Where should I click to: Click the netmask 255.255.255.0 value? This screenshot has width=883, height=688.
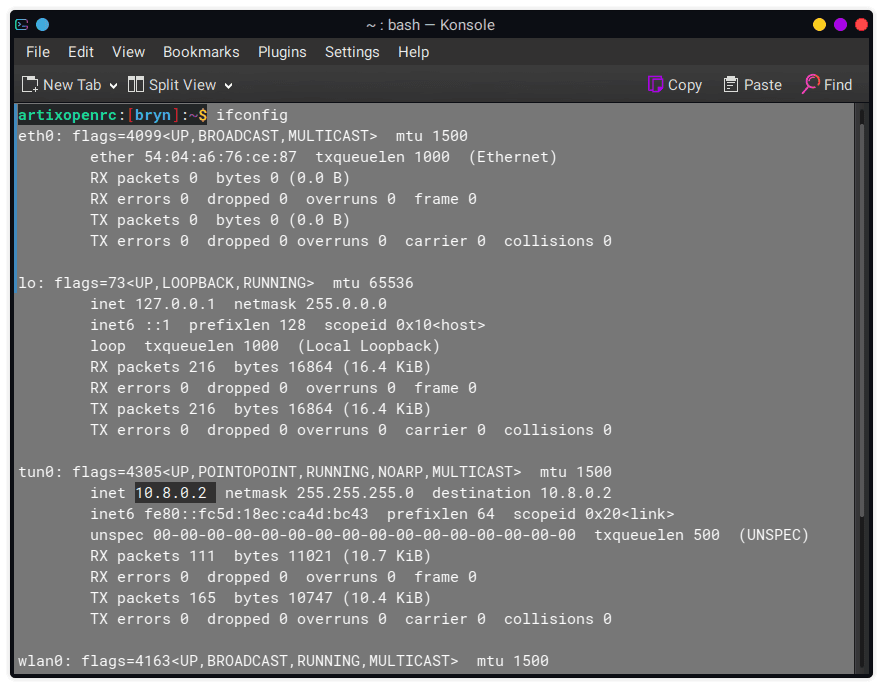355,493
